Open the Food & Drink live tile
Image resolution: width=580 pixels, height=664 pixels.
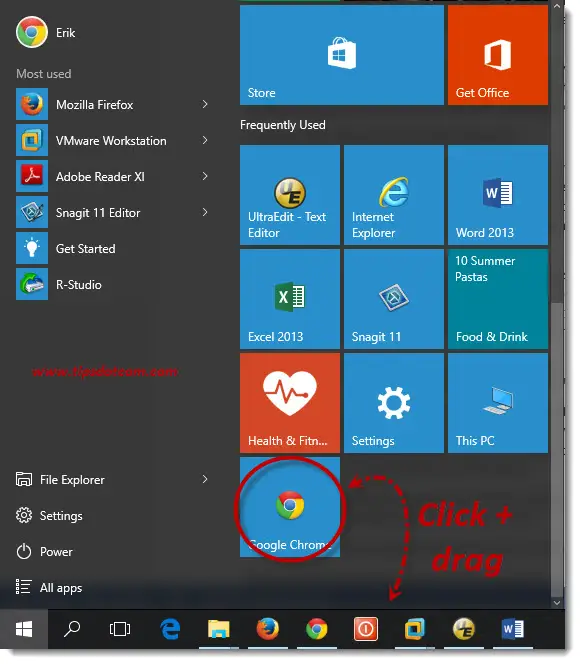(x=498, y=299)
